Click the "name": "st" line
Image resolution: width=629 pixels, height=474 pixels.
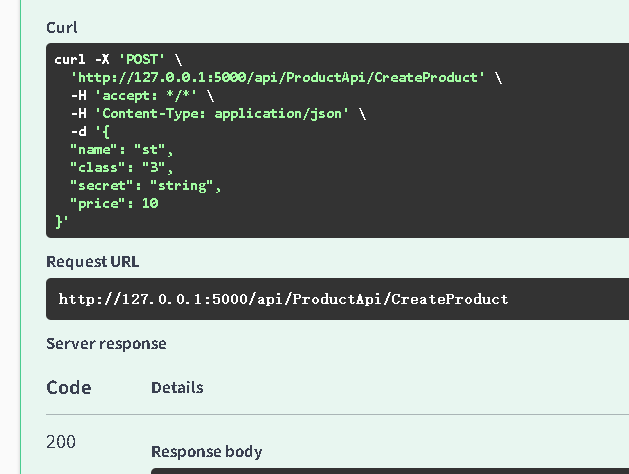121,150
